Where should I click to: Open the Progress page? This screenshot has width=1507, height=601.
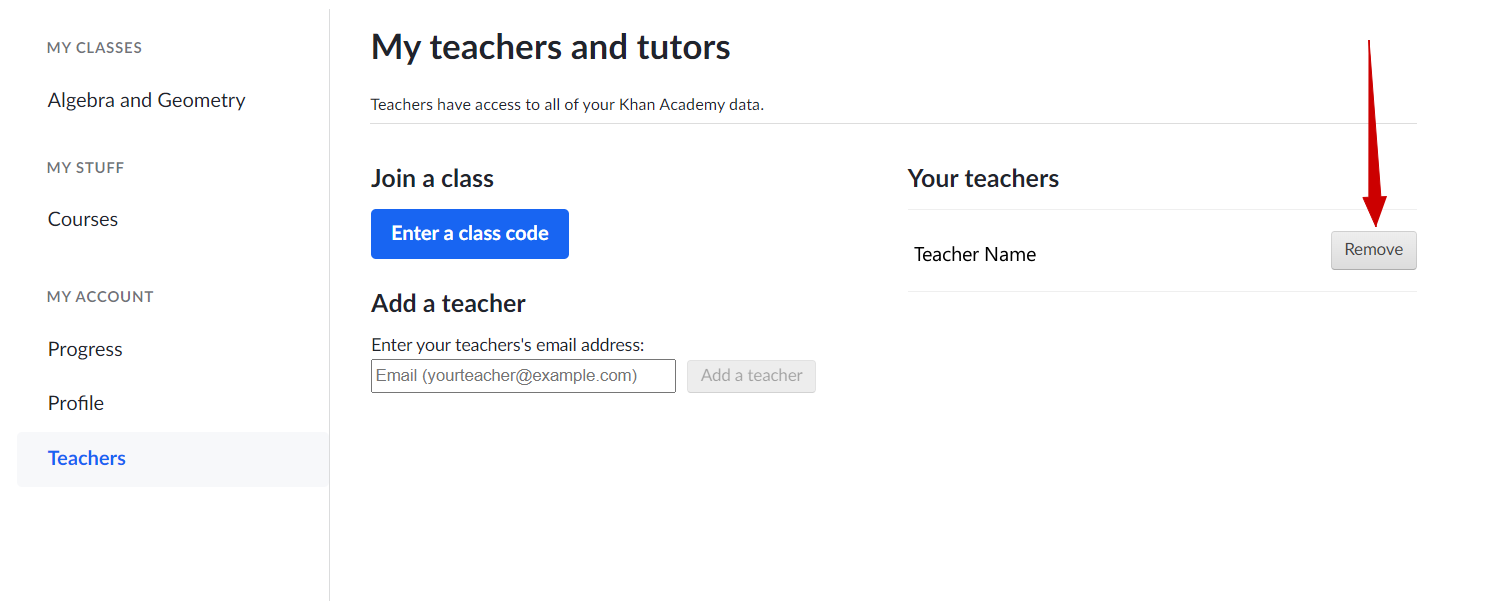[85, 349]
